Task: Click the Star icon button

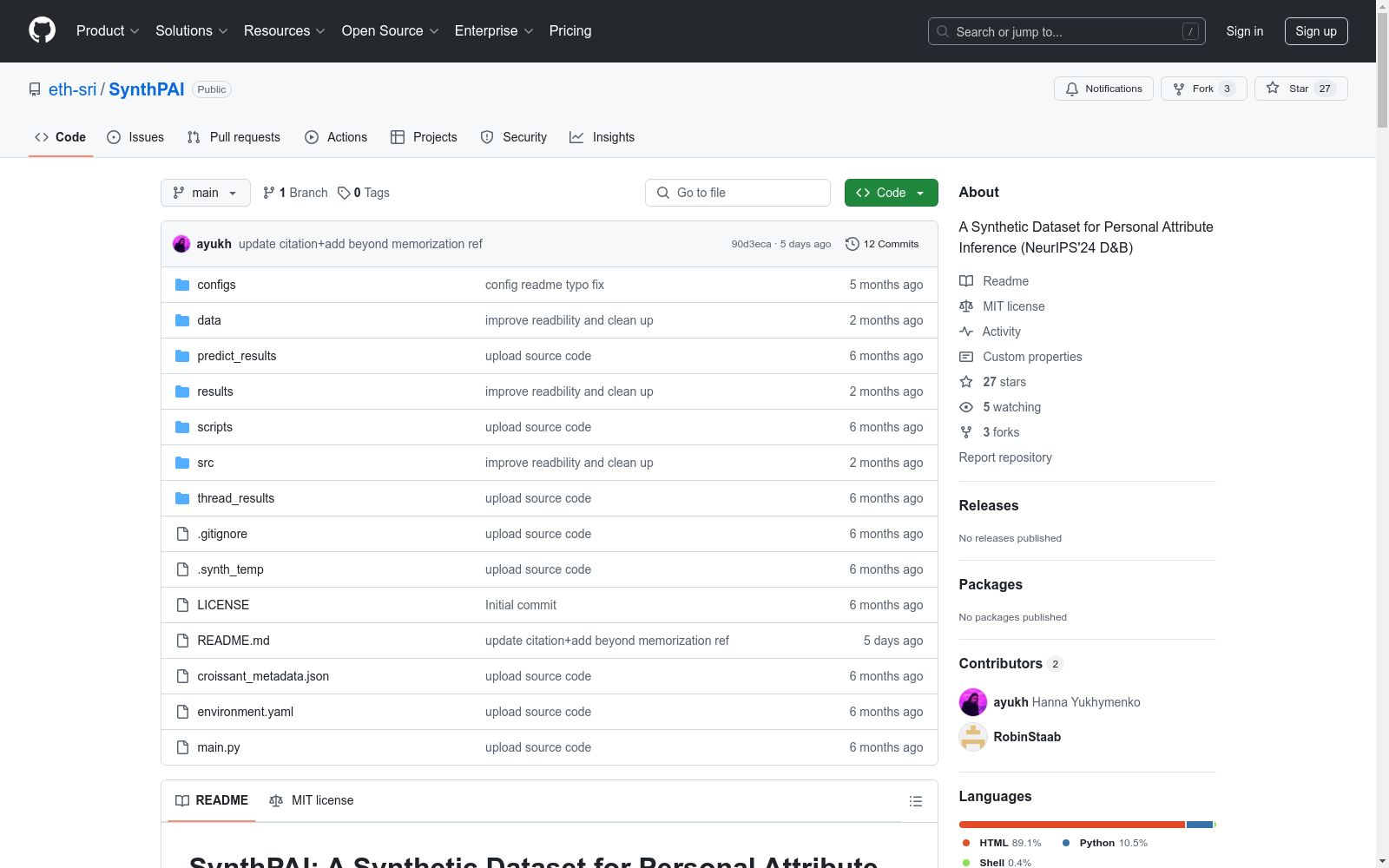Action: [1273, 88]
